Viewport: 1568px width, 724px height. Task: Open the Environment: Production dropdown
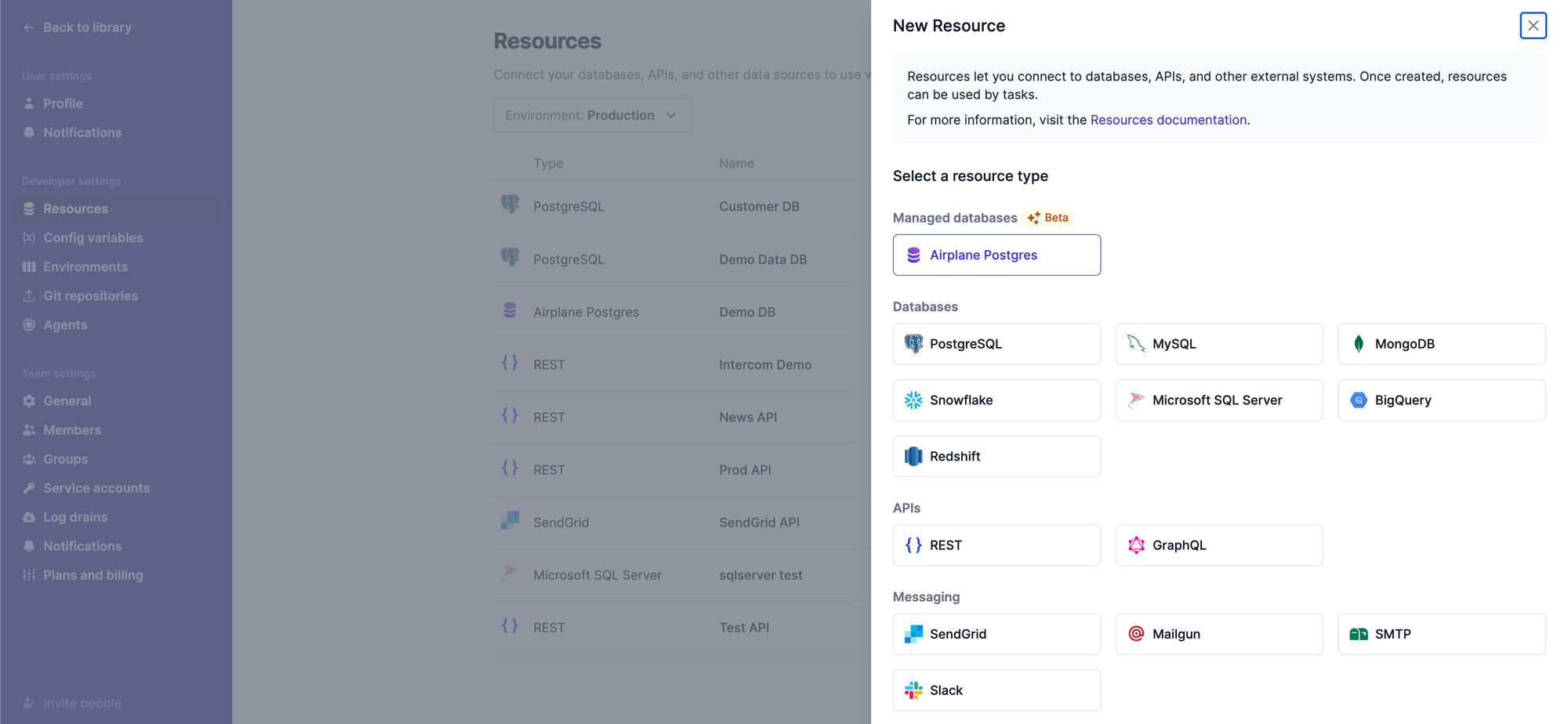pos(592,115)
